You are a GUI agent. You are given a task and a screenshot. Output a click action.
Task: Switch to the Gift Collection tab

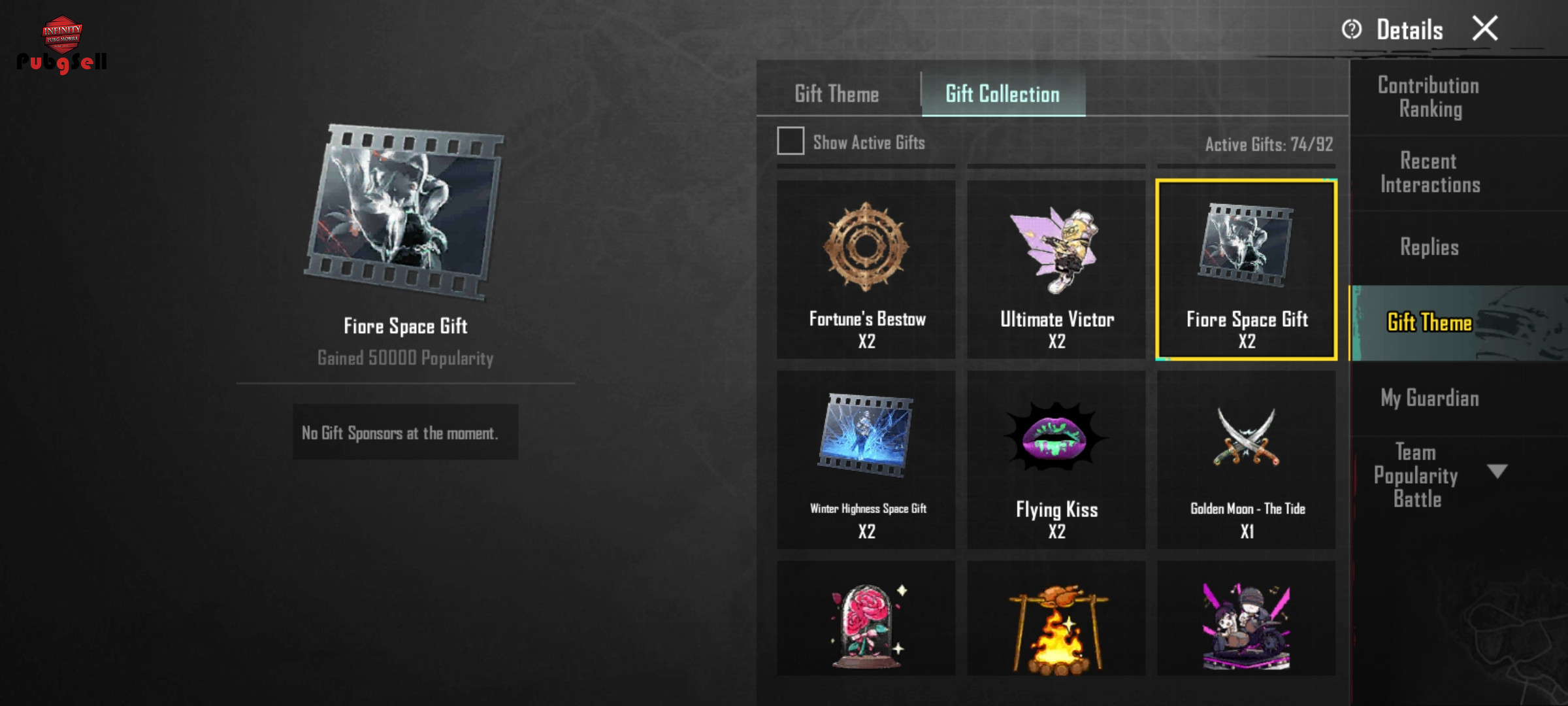pyautogui.click(x=1003, y=94)
